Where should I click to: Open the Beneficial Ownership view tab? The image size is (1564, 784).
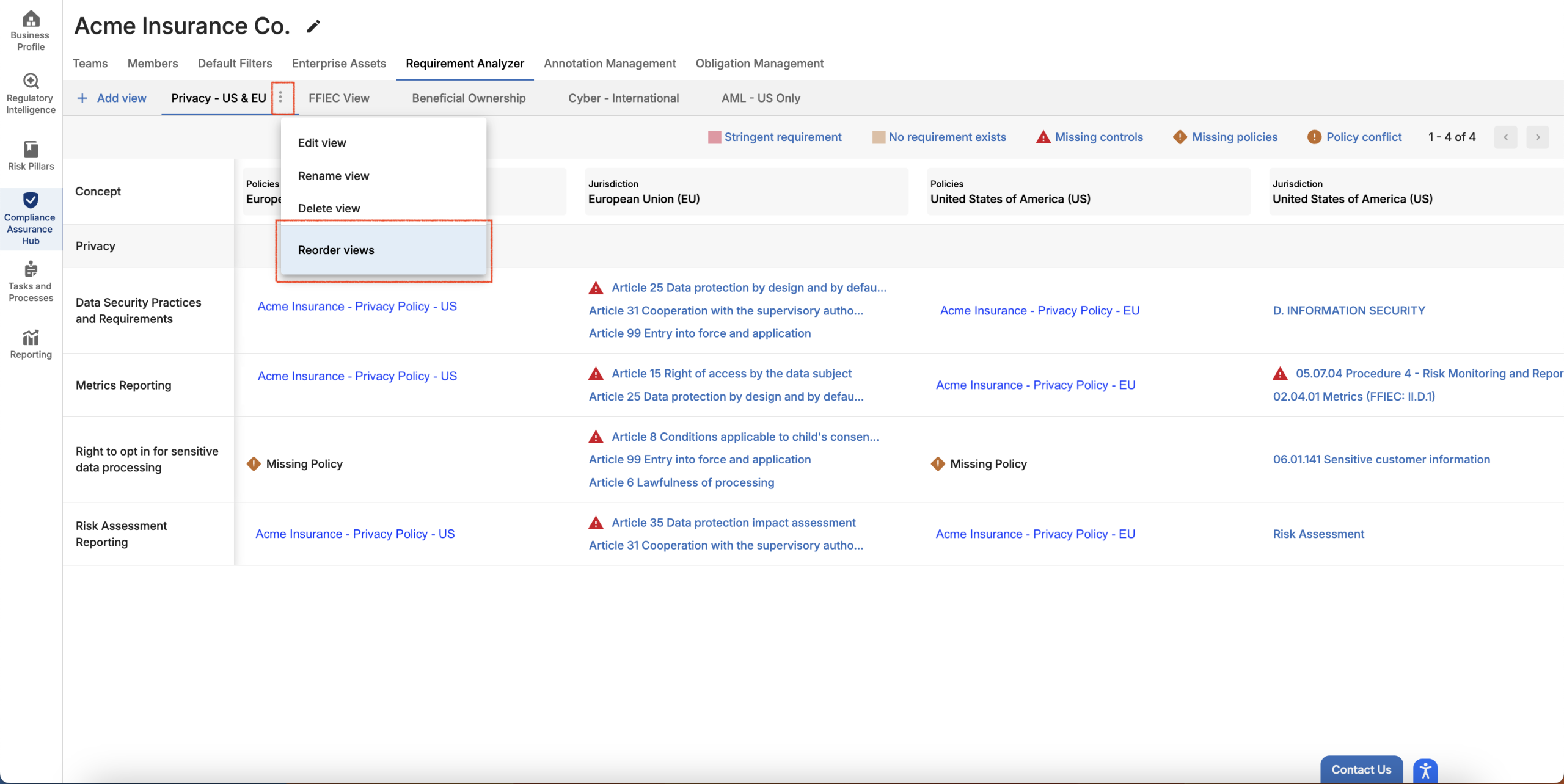[x=469, y=98]
